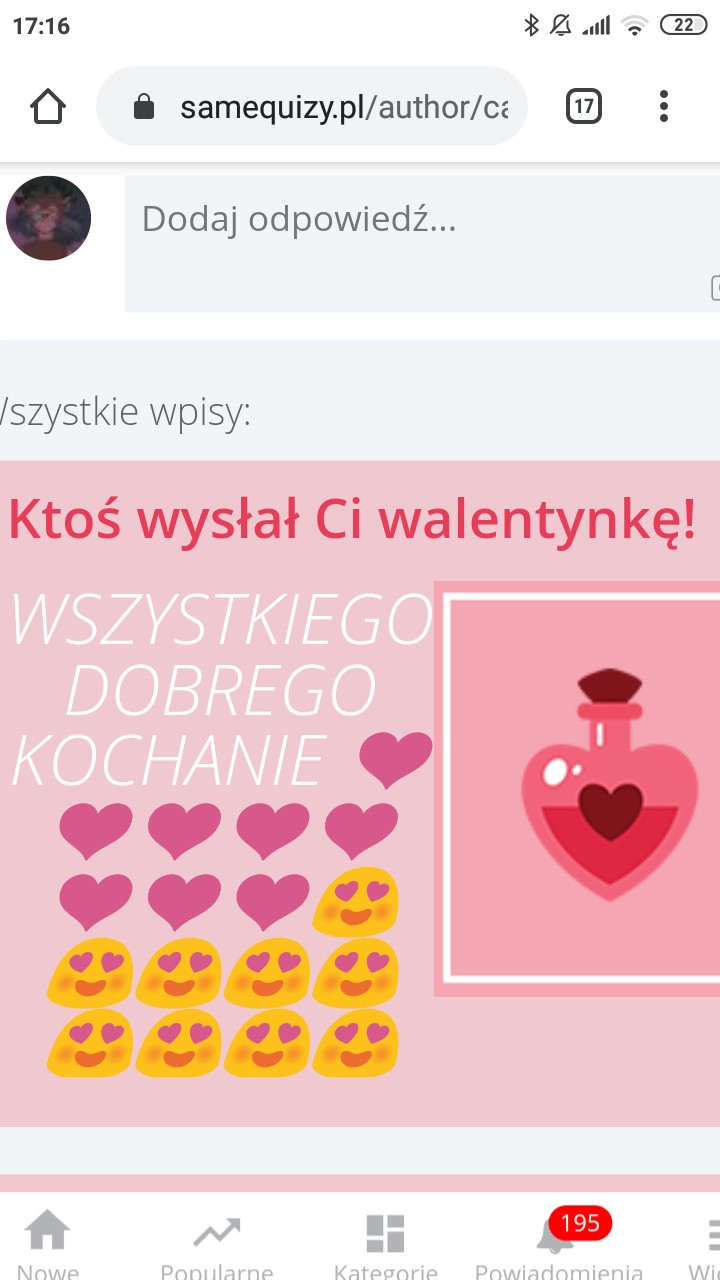The height and width of the screenshot is (1280, 720).
Task: Click the "Ktoś wysłał Ci walentynkę!" heading
Action: [x=352, y=520]
